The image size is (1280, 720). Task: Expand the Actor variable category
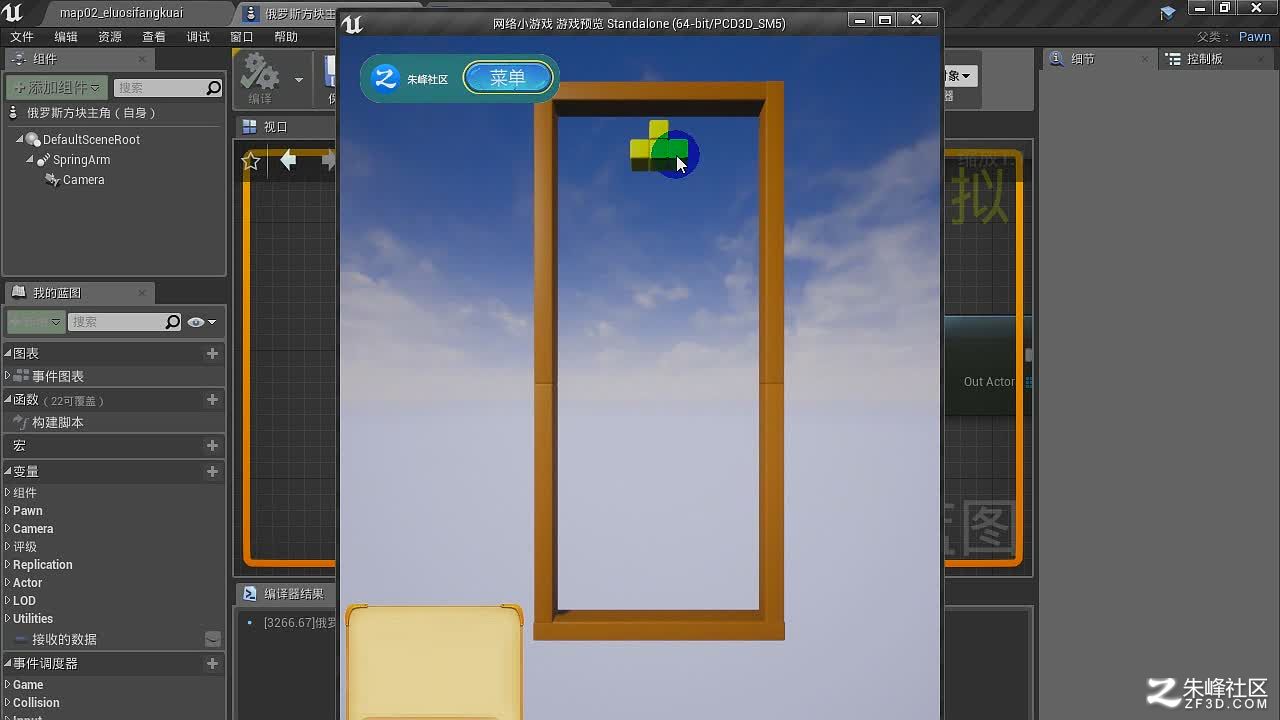[x=8, y=582]
